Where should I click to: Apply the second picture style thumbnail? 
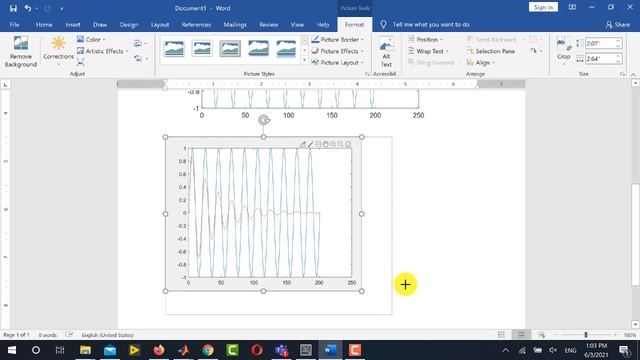(x=202, y=48)
